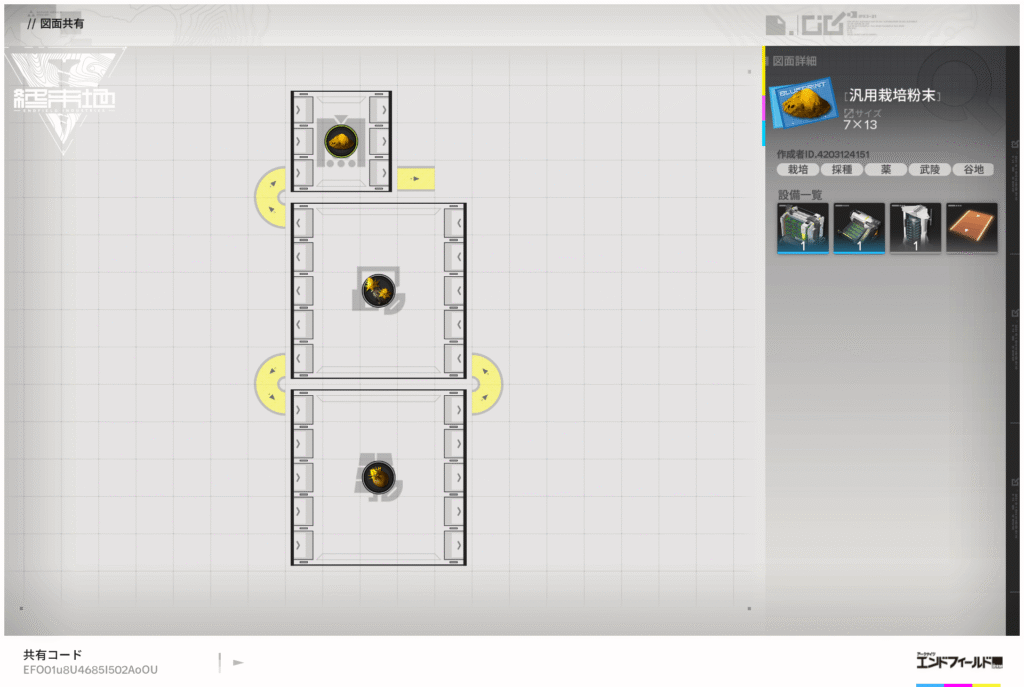1024x687 pixels.
Task: Select the tower-shaped third equipment icon
Action: (x=915, y=227)
